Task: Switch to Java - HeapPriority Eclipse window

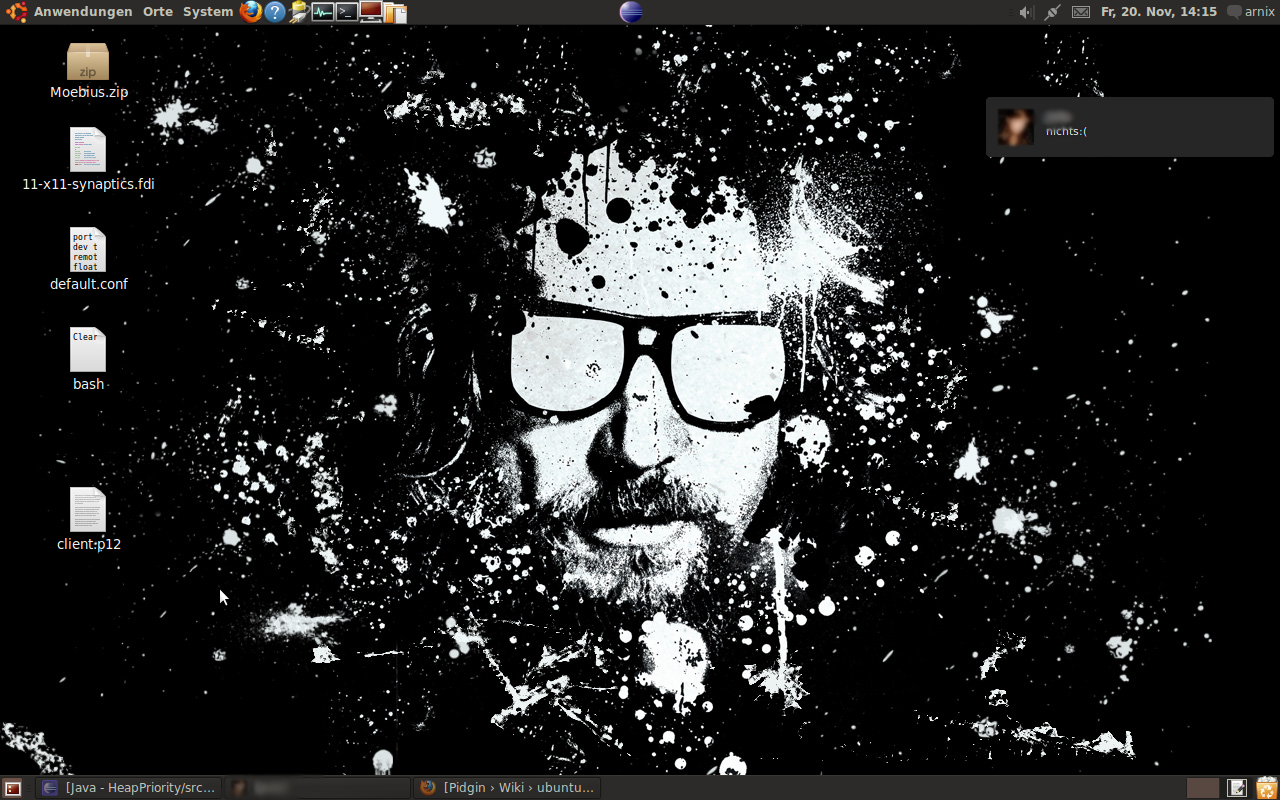Action: click(x=129, y=788)
